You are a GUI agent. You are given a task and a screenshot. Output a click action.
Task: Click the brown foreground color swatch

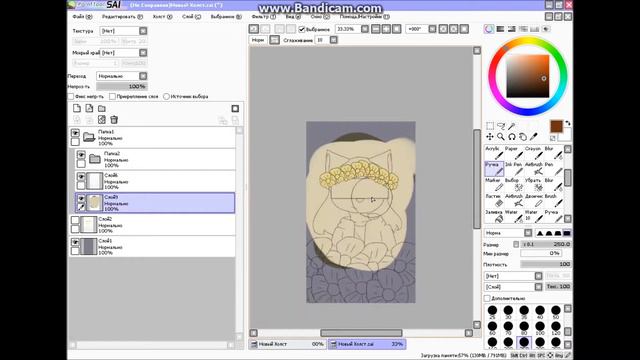click(556, 126)
